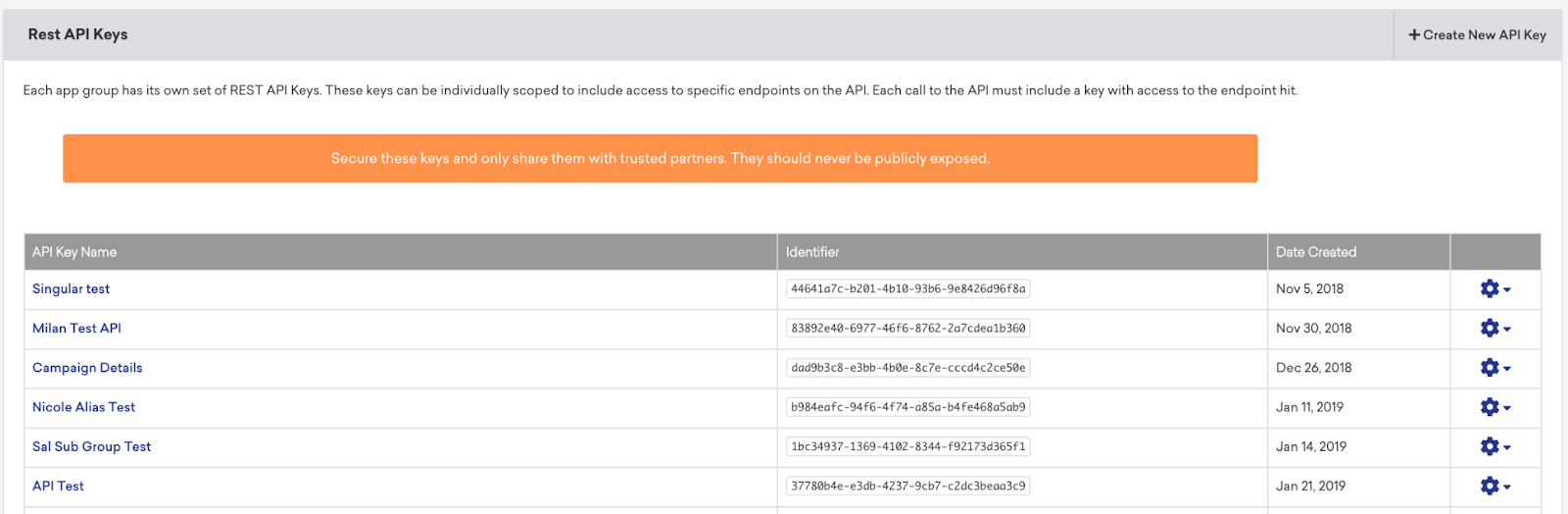Viewport: 1568px width, 514px height.
Task: Open gear settings for Milan Test API
Action: coord(1494,329)
